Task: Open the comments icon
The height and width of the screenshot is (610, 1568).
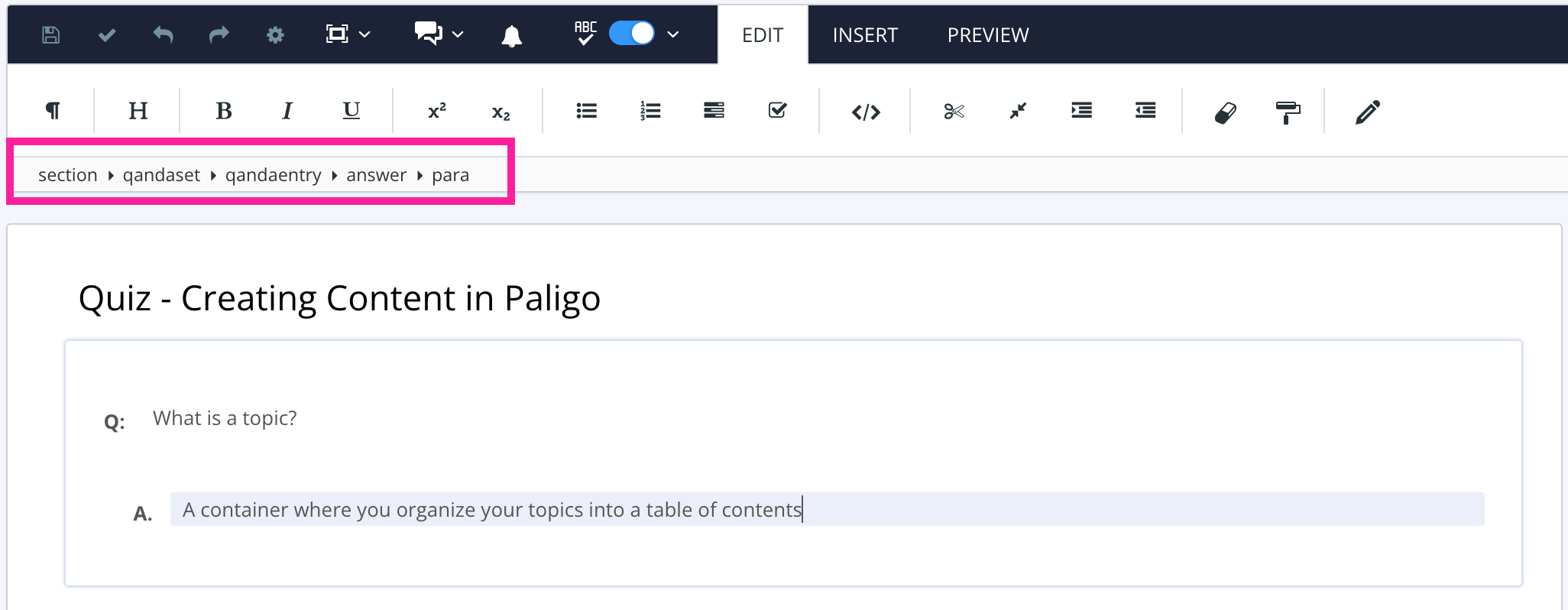Action: [429, 33]
